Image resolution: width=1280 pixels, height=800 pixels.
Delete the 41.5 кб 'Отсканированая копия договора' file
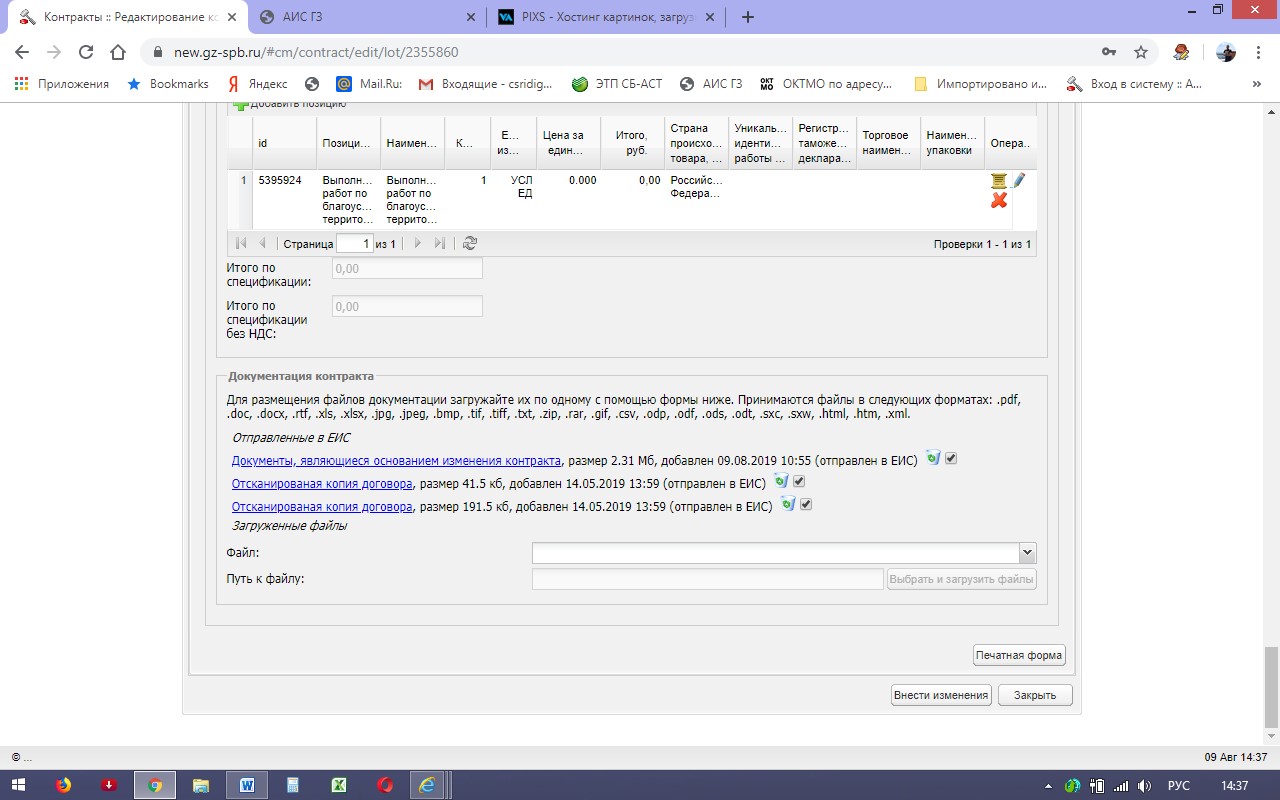[781, 481]
